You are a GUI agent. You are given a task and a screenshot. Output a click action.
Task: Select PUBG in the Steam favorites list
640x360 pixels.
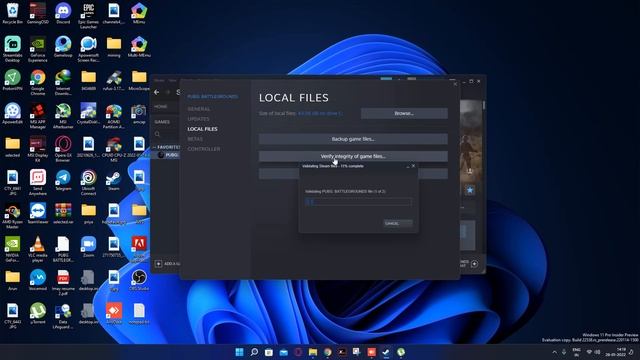168,155
